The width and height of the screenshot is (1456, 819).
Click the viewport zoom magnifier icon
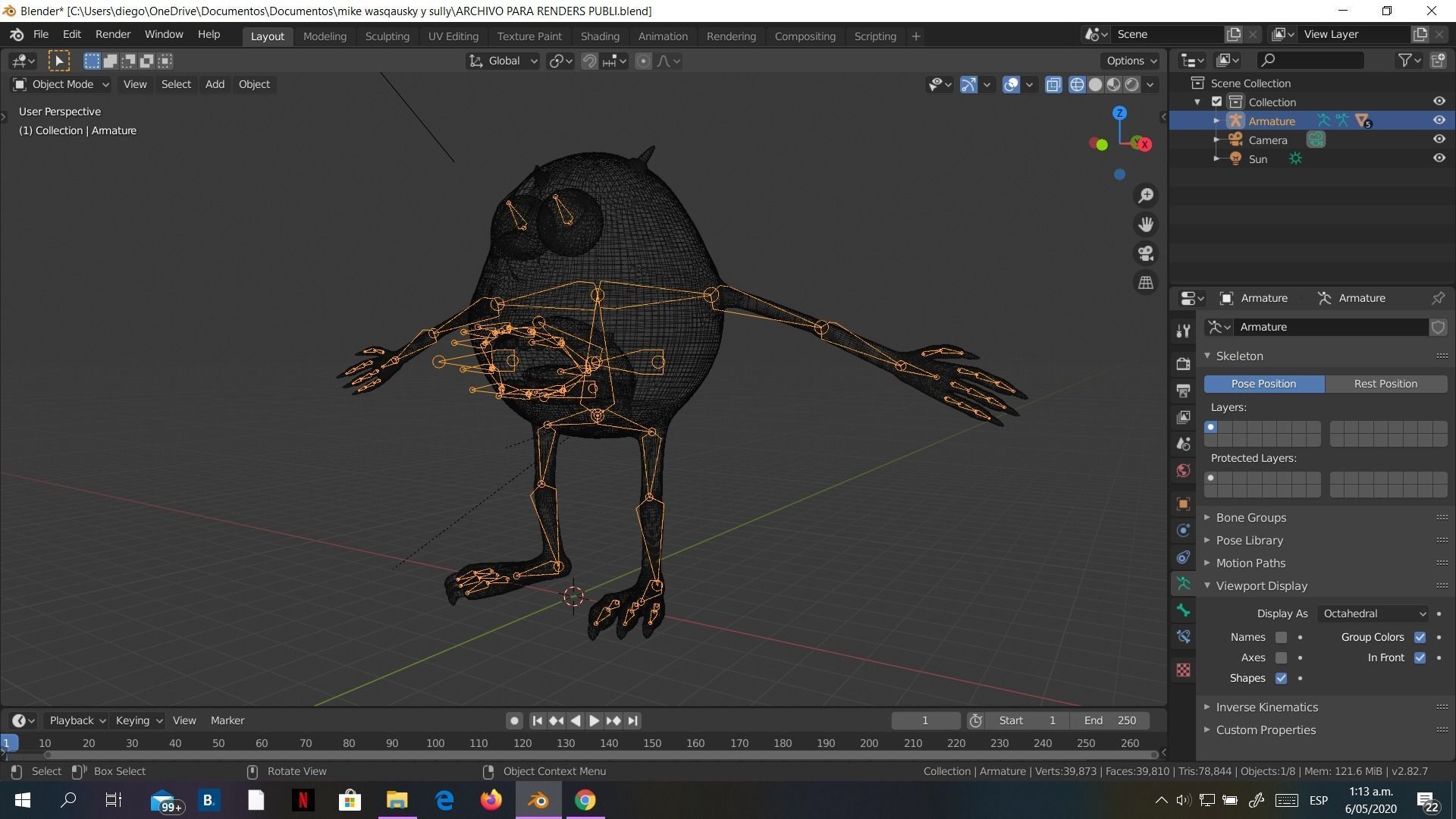[x=1146, y=196]
